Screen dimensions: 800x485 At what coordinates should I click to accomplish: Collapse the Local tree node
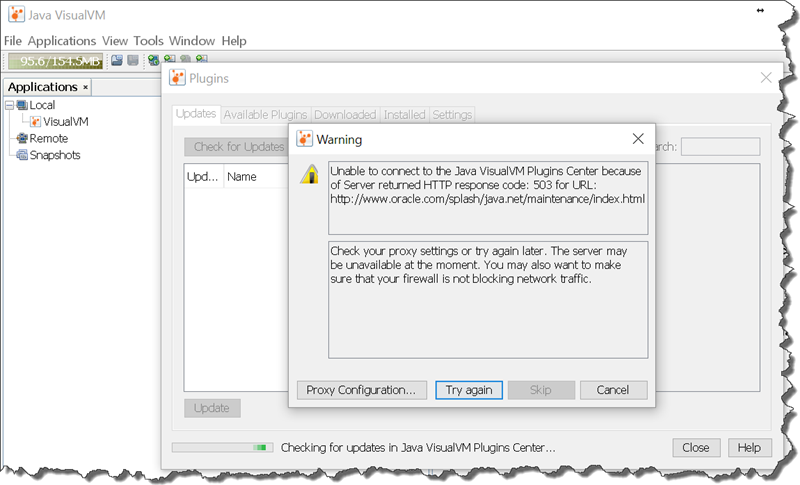pyautogui.click(x=9, y=106)
